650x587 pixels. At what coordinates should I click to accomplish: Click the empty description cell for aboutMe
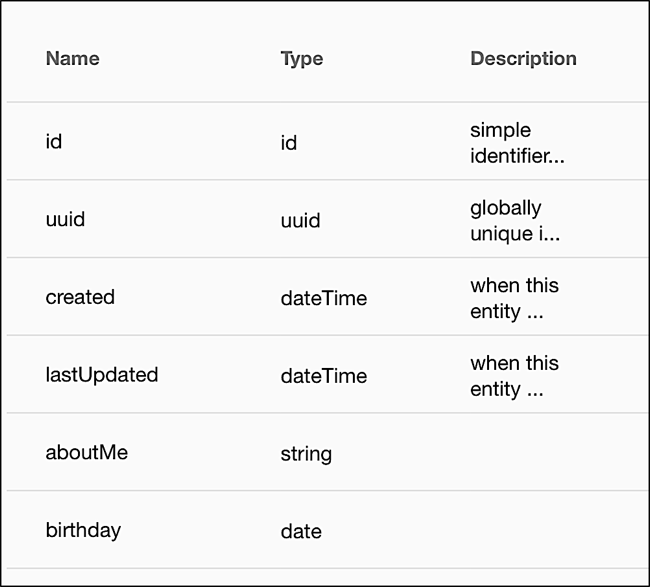[540, 453]
